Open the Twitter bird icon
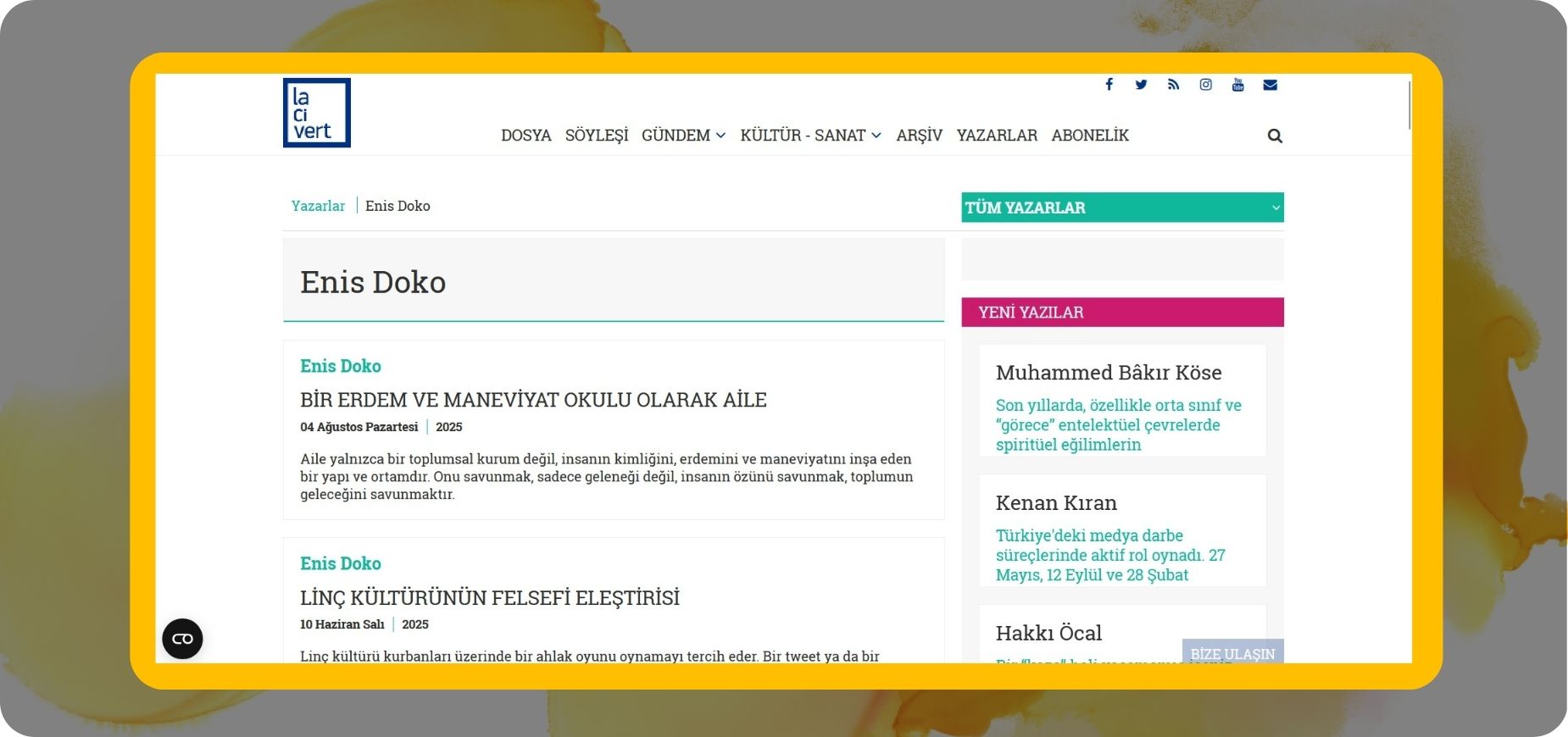This screenshot has height=737, width=1568. click(1141, 85)
